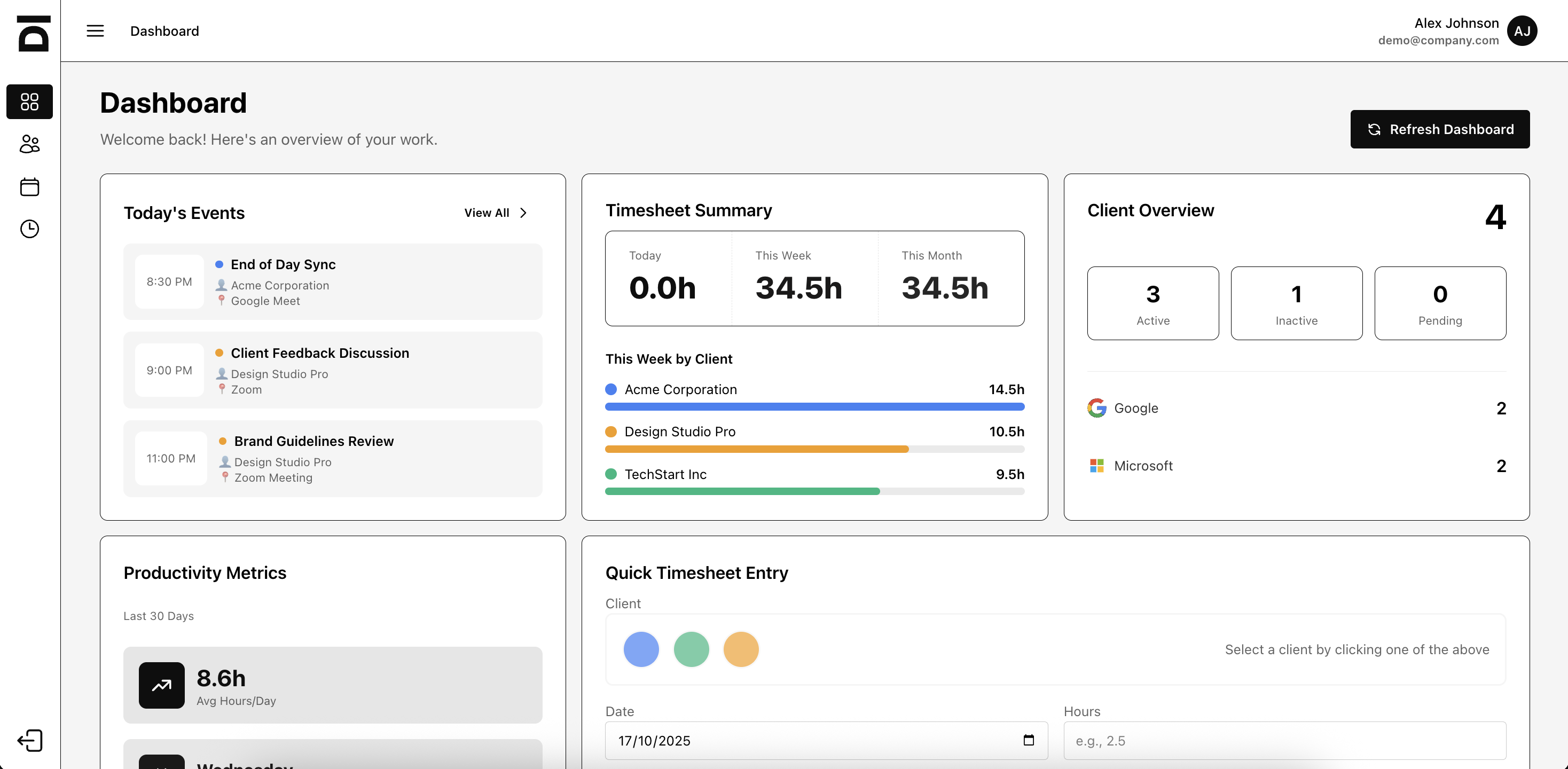Open the timesheet clock icon in sidebar
The width and height of the screenshot is (1568, 769).
pos(29,229)
